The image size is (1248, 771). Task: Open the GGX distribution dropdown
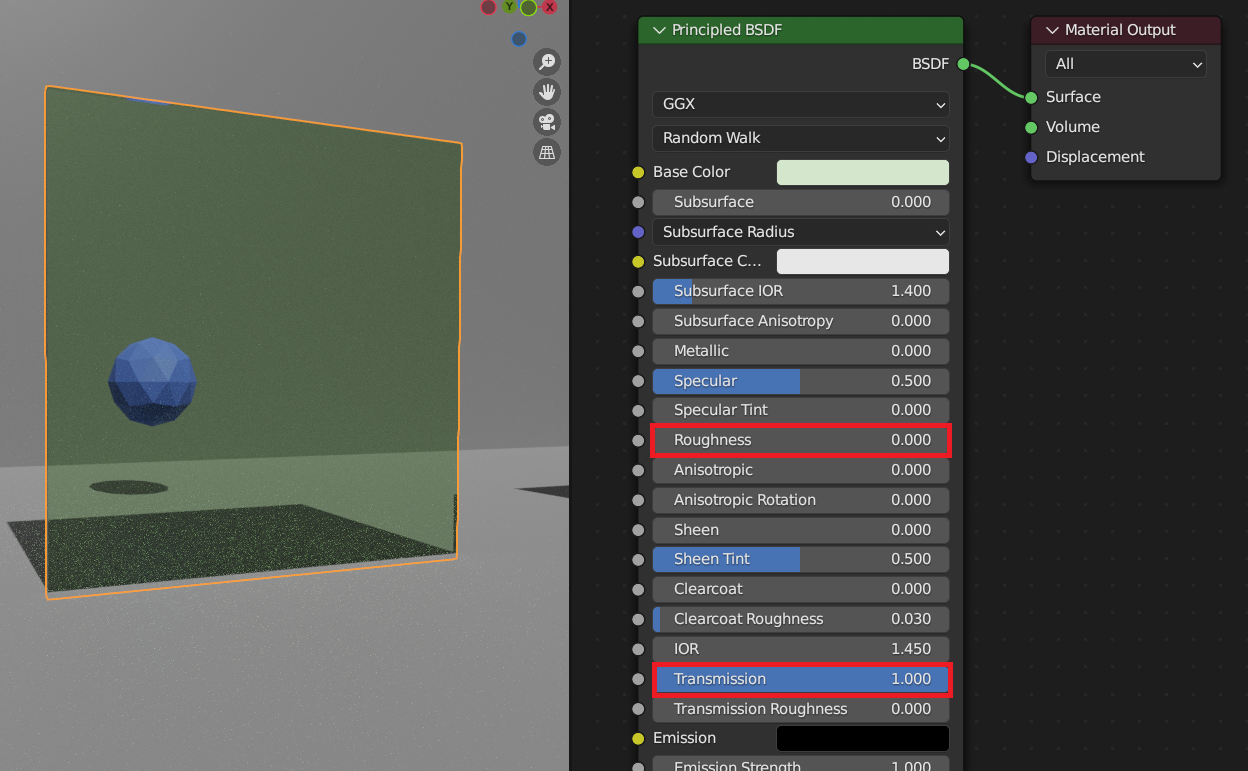coord(800,104)
